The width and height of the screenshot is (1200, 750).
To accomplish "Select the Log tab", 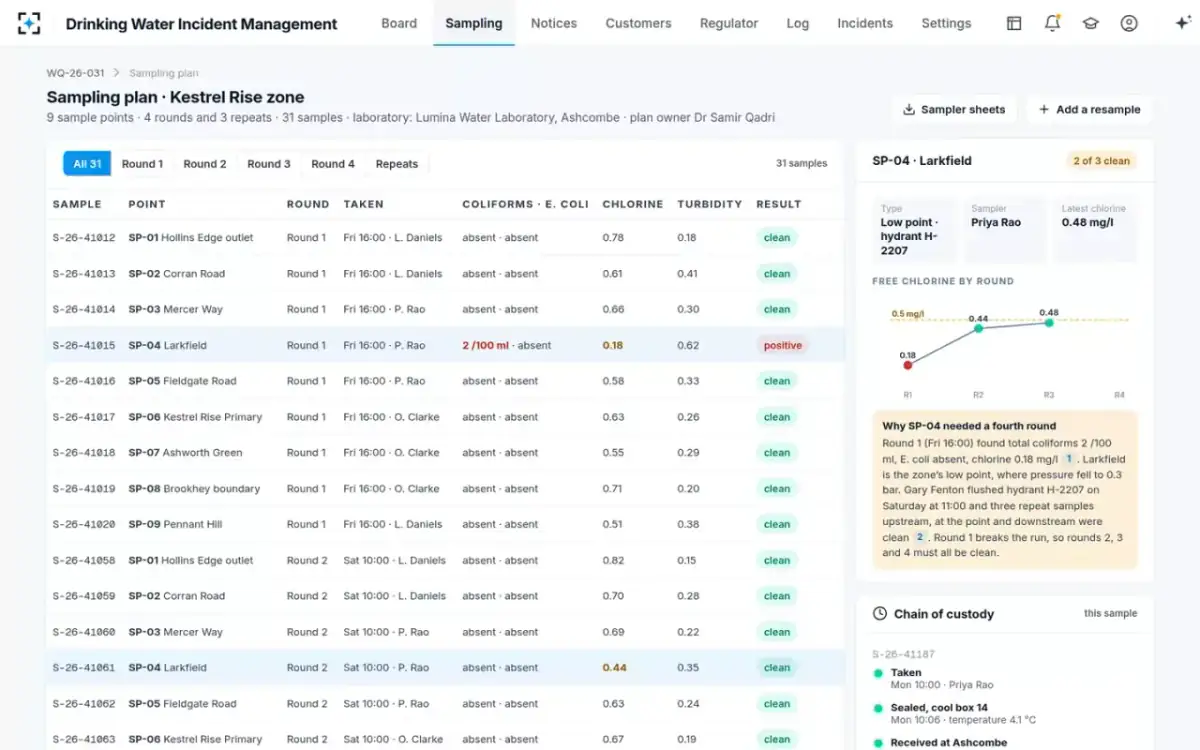I will pyautogui.click(x=798, y=23).
